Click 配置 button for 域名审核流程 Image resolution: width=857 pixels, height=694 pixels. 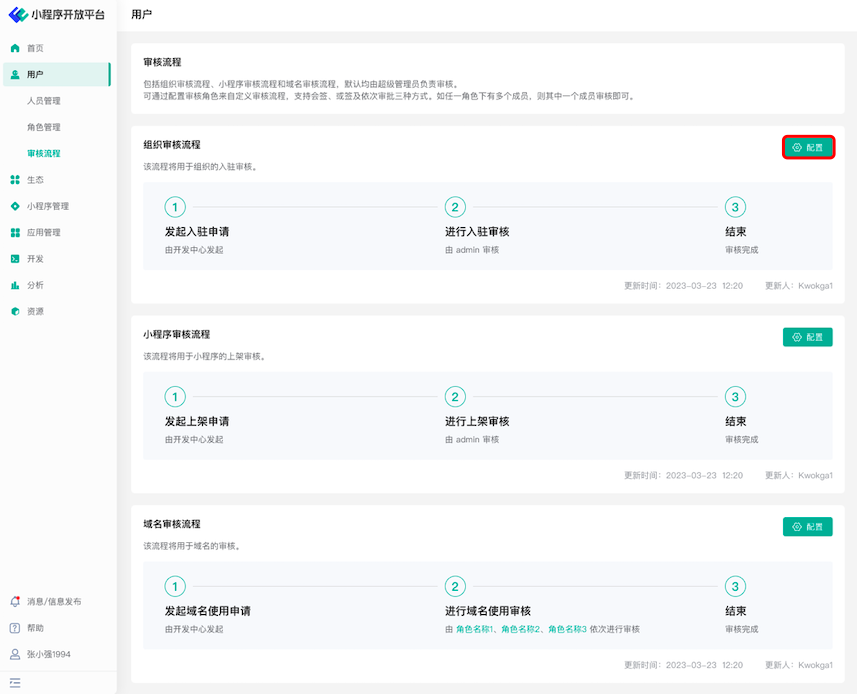(807, 526)
